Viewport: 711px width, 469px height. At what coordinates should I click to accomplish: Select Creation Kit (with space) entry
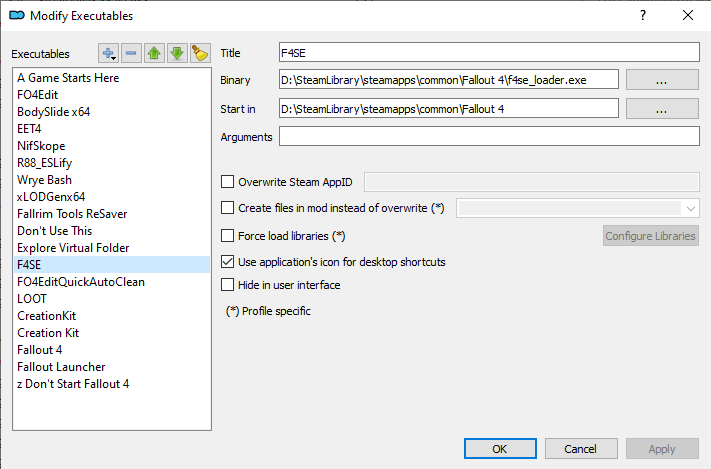[112, 332]
